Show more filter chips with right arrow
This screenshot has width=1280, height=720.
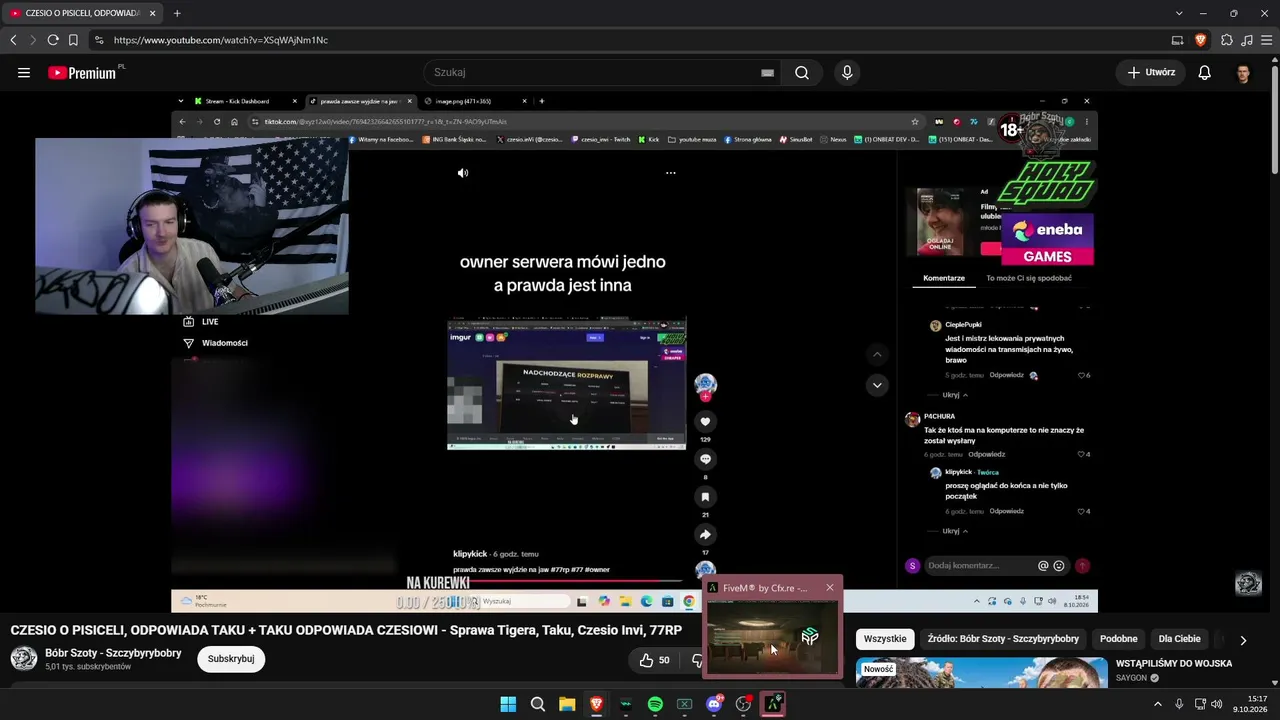coord(1243,640)
